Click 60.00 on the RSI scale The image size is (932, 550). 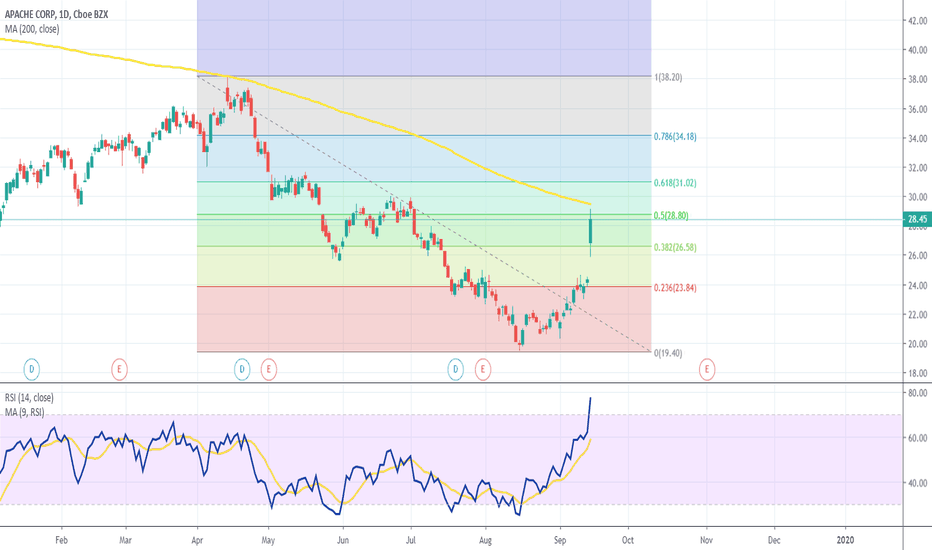(x=918, y=438)
